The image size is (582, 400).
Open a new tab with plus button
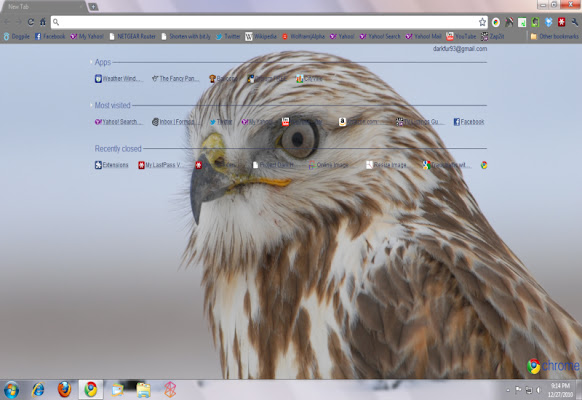click(x=93, y=7)
